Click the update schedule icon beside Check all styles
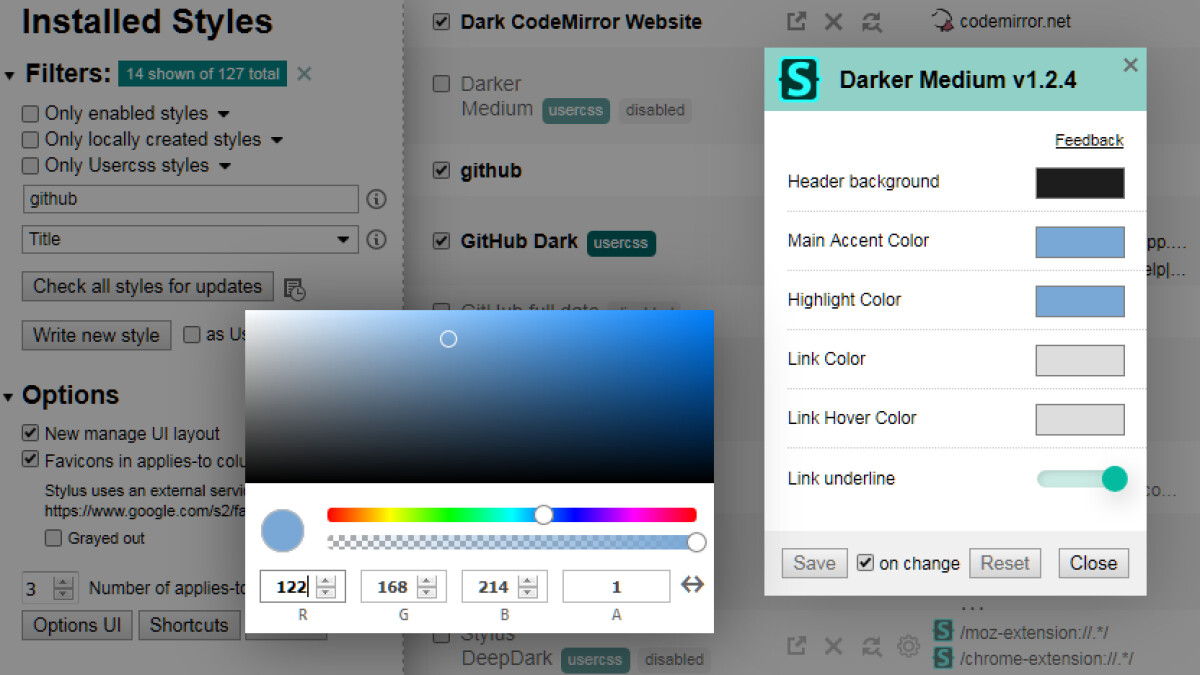The image size is (1200, 675). tap(294, 289)
